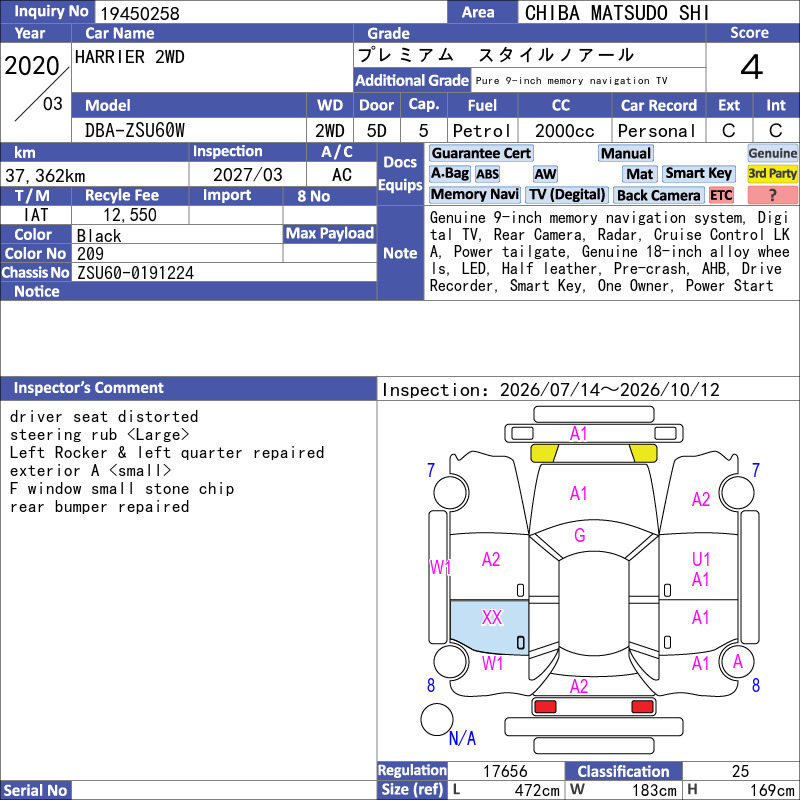Viewport: 800px width, 800px height.
Task: Click the XX mark on blue door panel
Action: 492,617
